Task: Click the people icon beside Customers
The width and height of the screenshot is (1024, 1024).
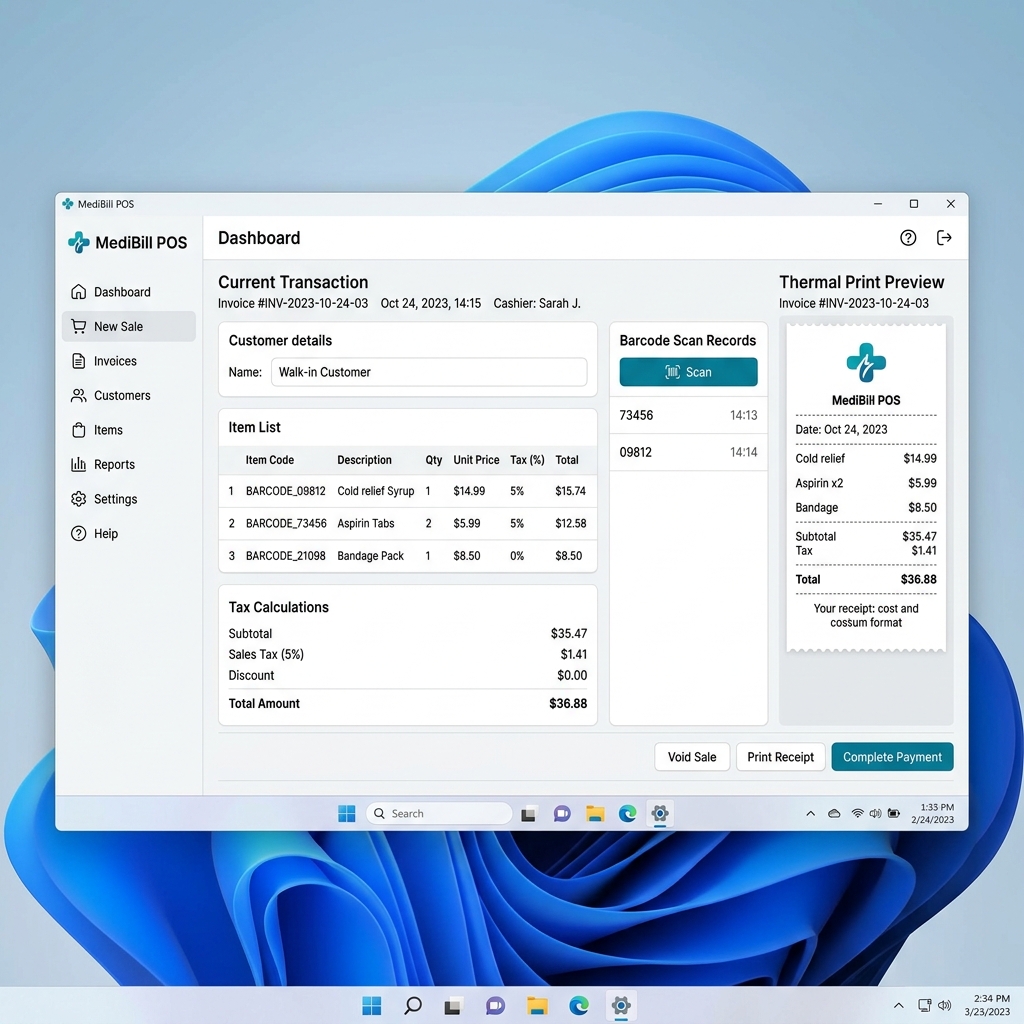Action: click(78, 396)
